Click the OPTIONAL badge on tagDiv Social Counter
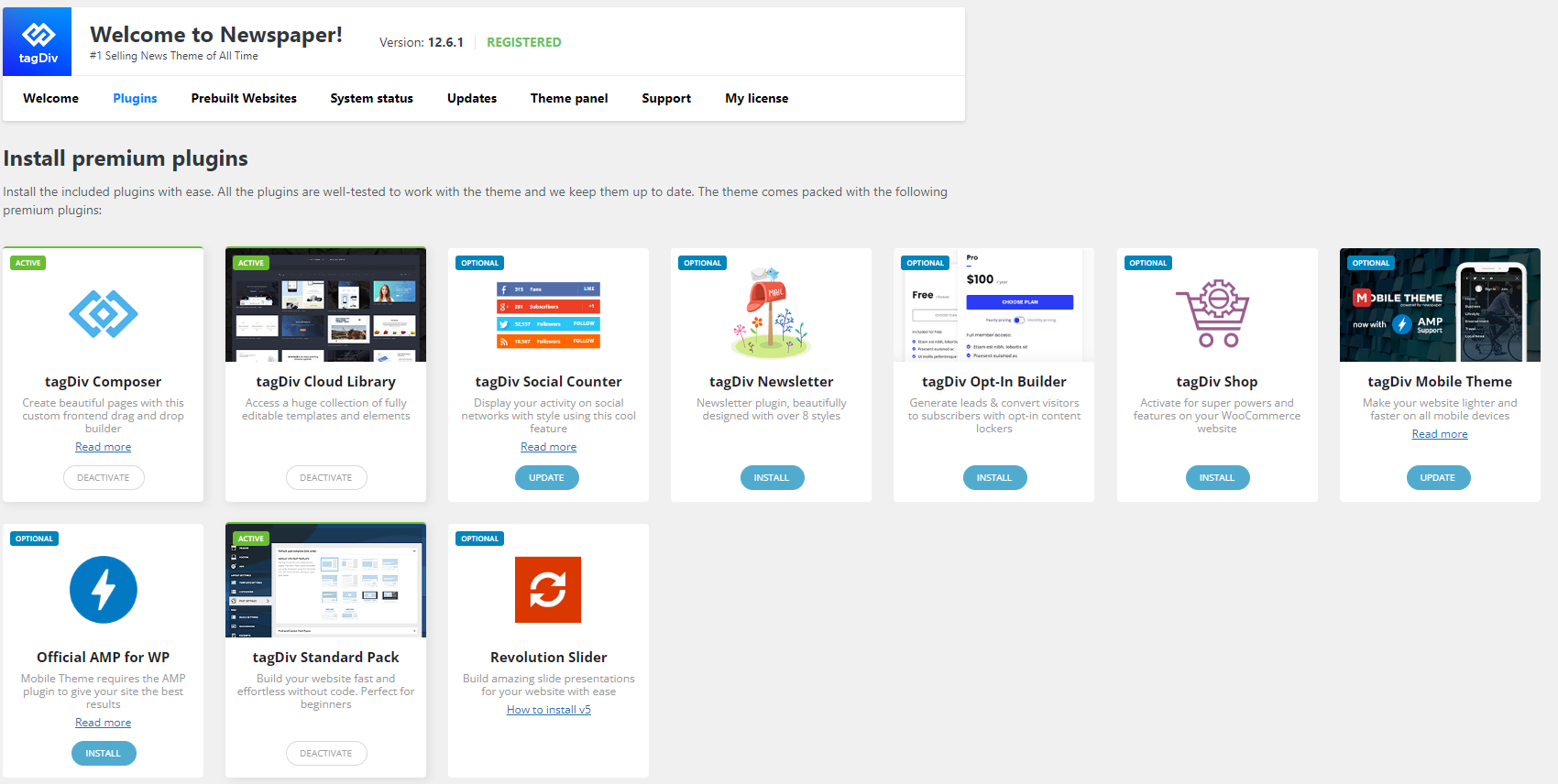 pos(479,263)
